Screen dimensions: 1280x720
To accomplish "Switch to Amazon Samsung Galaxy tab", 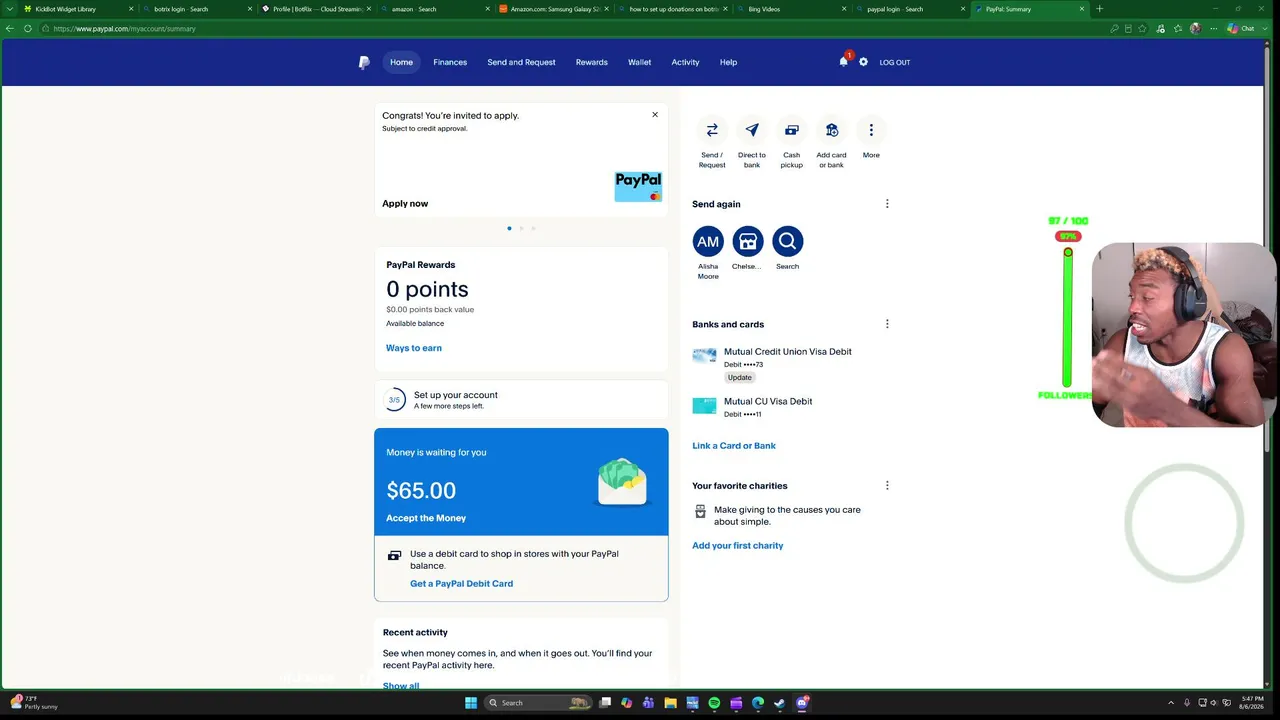I will [553, 9].
